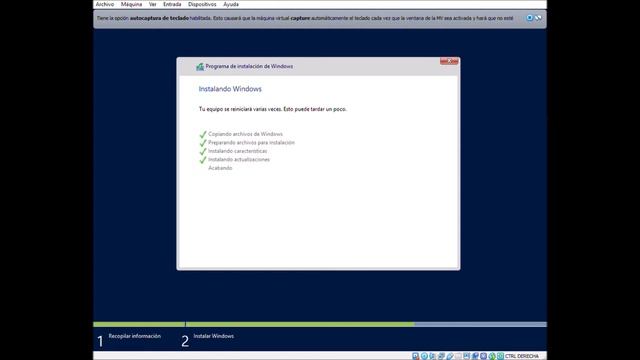Click the network adapter icon in the status bar
This screenshot has height=360, width=640.
point(441,356)
